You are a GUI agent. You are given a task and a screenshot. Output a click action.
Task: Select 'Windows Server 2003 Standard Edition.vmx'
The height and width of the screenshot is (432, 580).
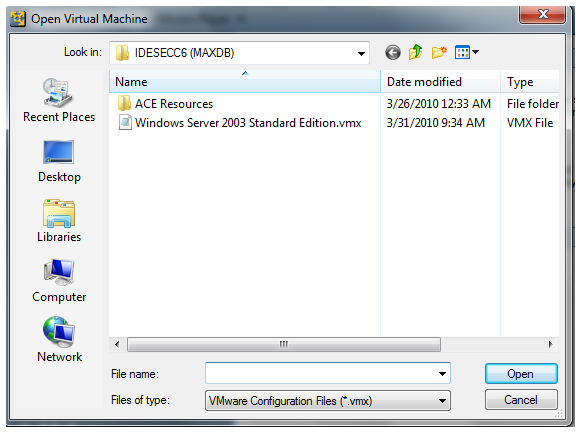coord(248,123)
